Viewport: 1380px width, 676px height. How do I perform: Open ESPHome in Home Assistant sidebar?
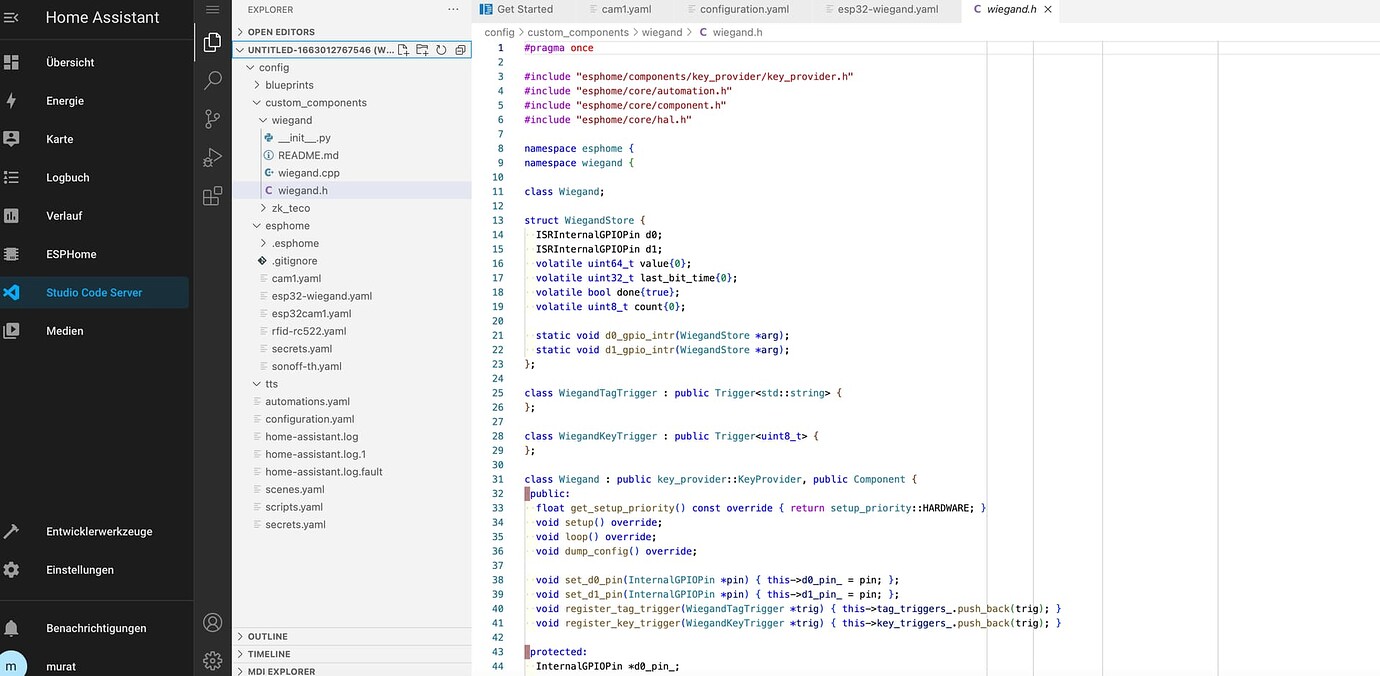tap(71, 254)
